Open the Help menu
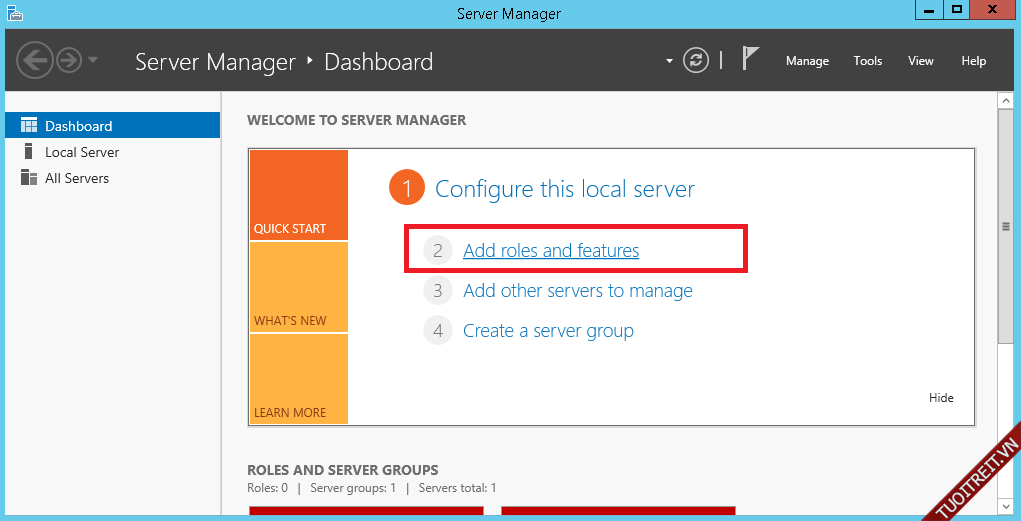This screenshot has width=1021, height=521. (973, 61)
